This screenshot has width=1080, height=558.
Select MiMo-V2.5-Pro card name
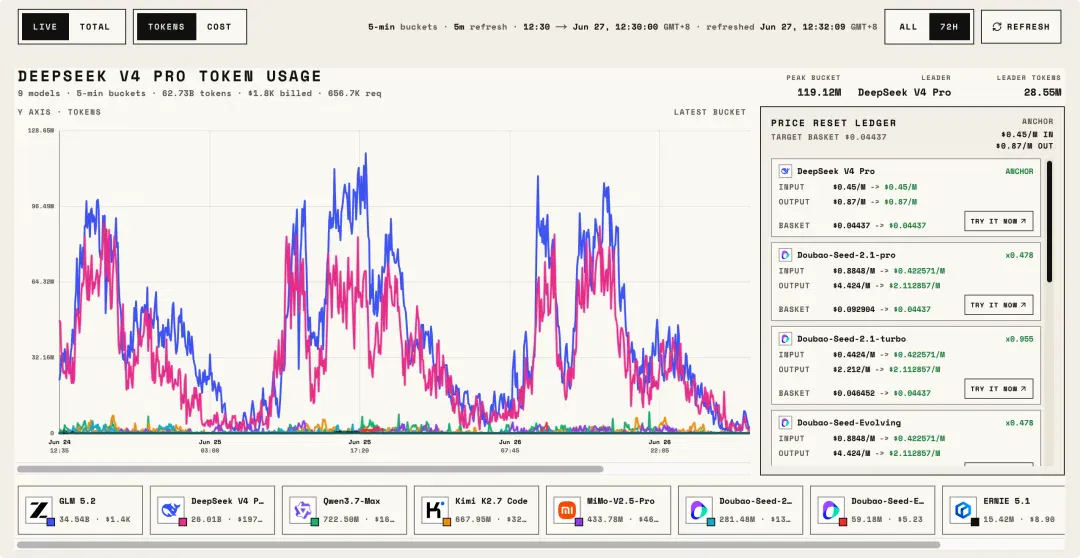621,502
